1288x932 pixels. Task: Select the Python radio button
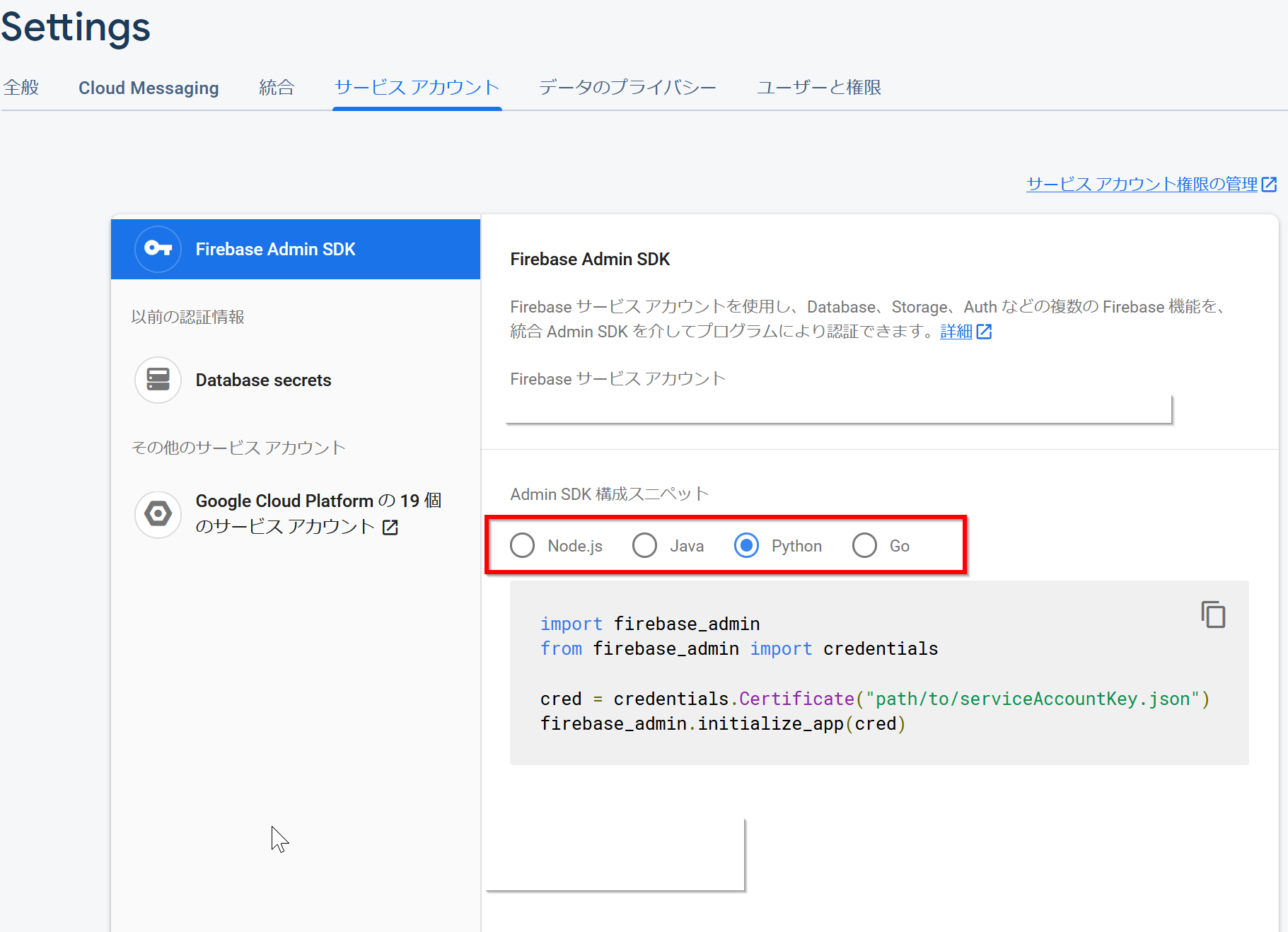click(x=746, y=546)
